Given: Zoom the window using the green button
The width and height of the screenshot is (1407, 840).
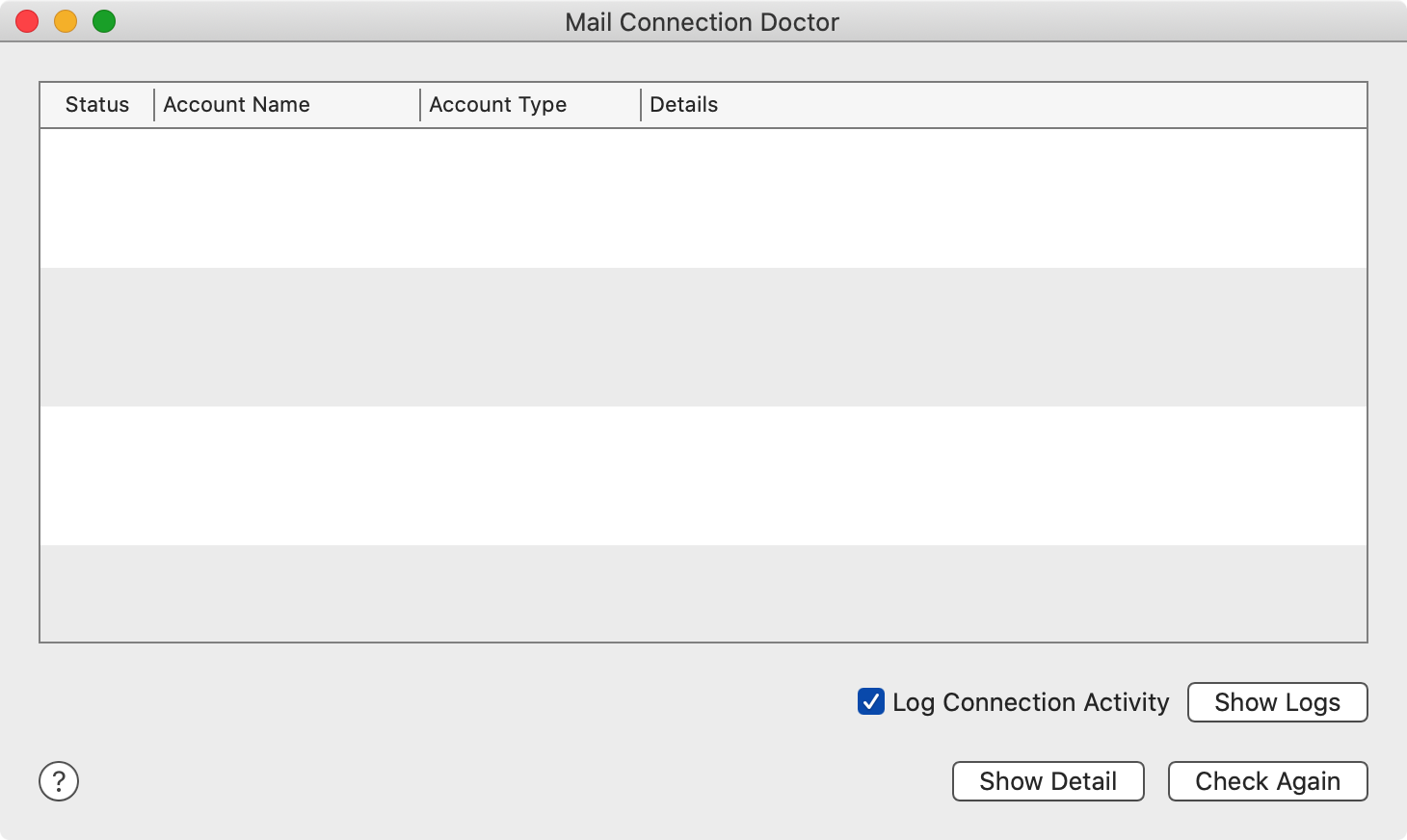Looking at the screenshot, I should coord(104,21).
